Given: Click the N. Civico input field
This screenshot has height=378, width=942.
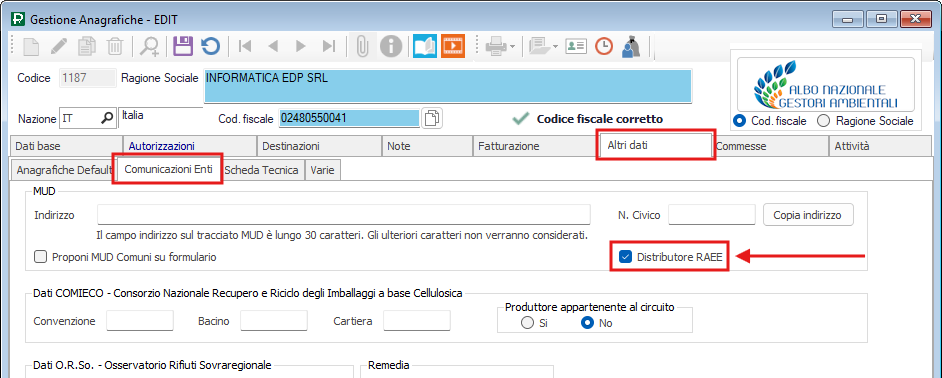Looking at the screenshot, I should (711, 215).
